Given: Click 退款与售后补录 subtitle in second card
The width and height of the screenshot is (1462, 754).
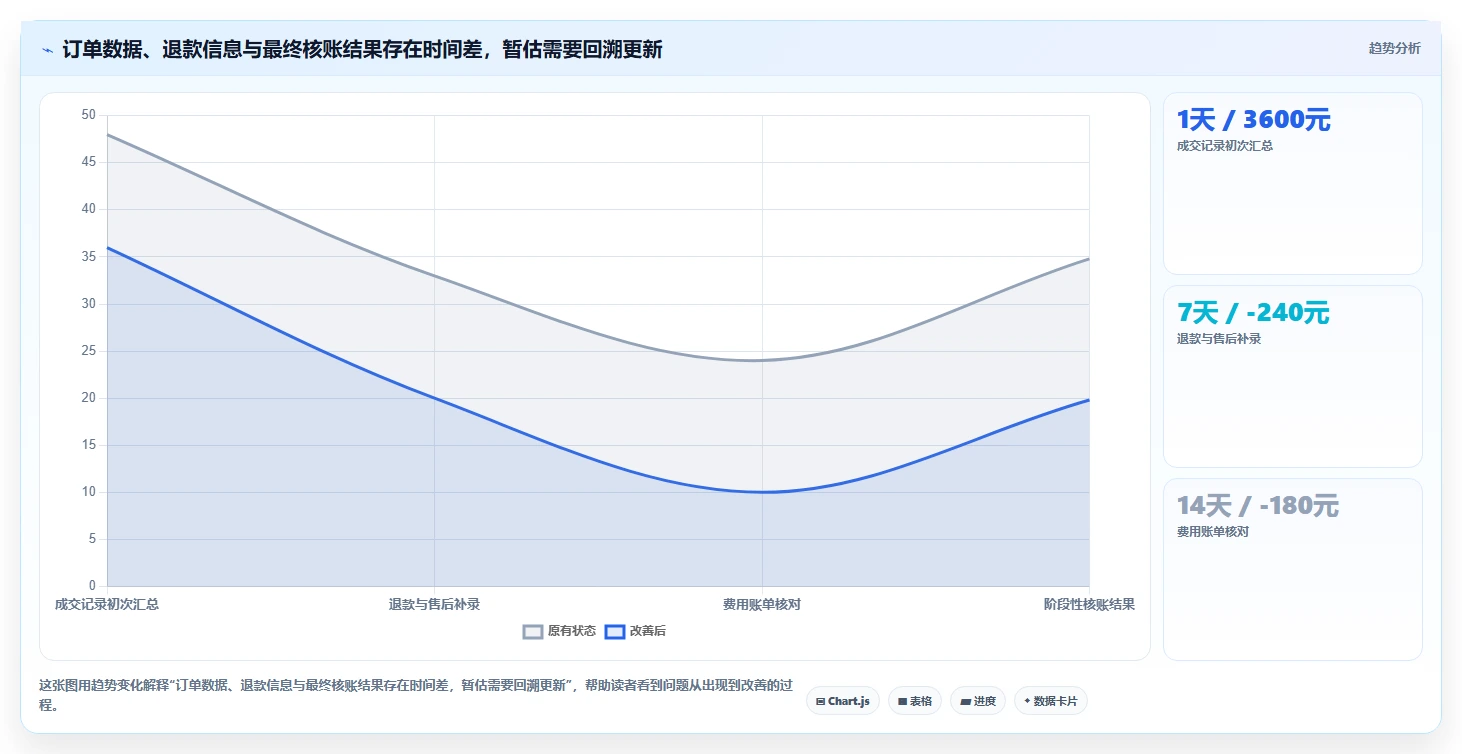Looking at the screenshot, I should tap(1219, 339).
